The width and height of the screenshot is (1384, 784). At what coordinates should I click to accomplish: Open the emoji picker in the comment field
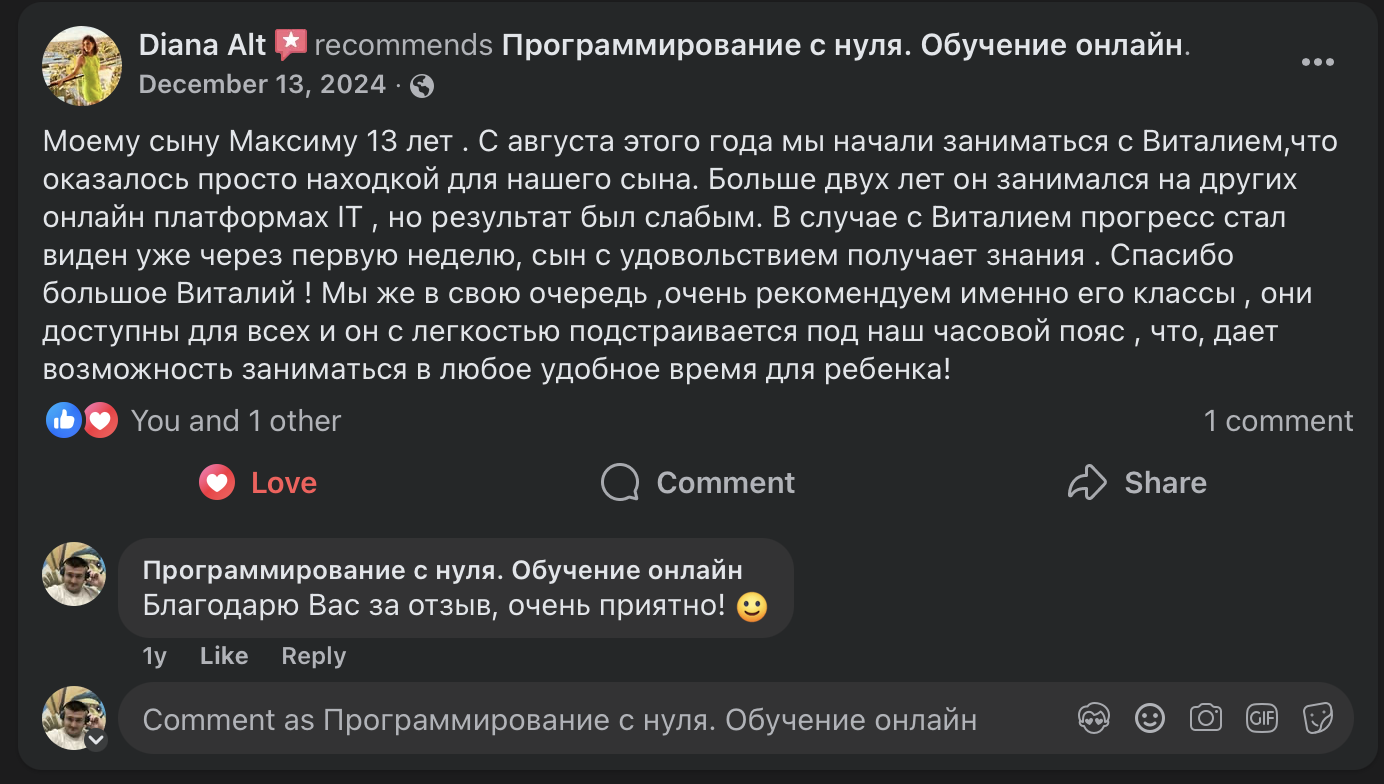(x=1150, y=718)
